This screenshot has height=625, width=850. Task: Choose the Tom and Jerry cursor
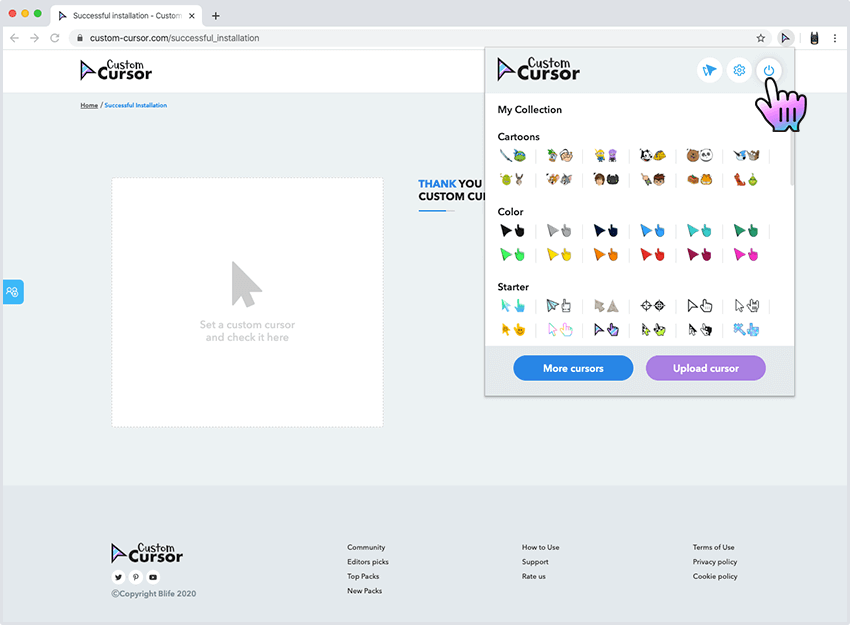559,179
